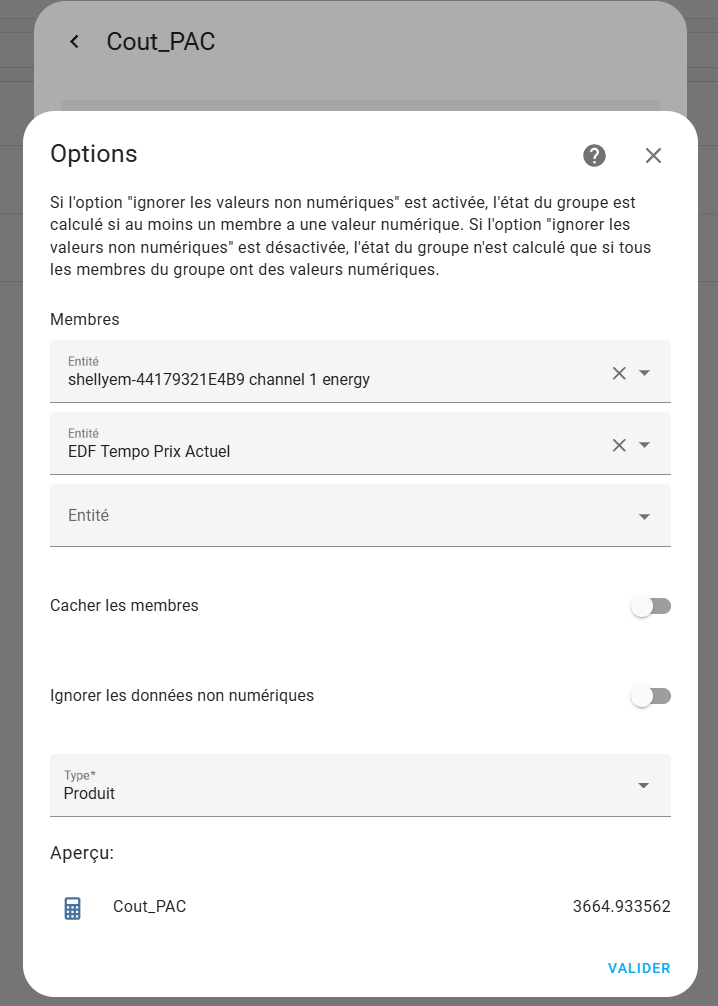Open the empty Entité dropdown arrow
Image resolution: width=718 pixels, height=1006 pixels.
tap(644, 516)
